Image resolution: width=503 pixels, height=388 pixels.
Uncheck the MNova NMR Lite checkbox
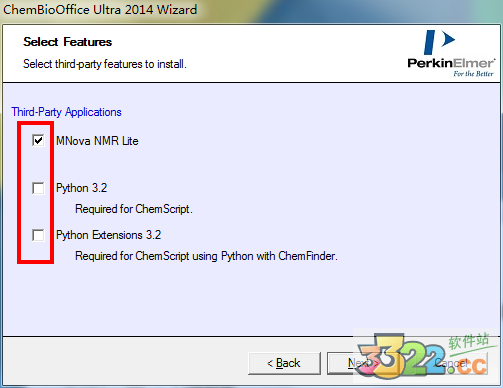[38, 140]
